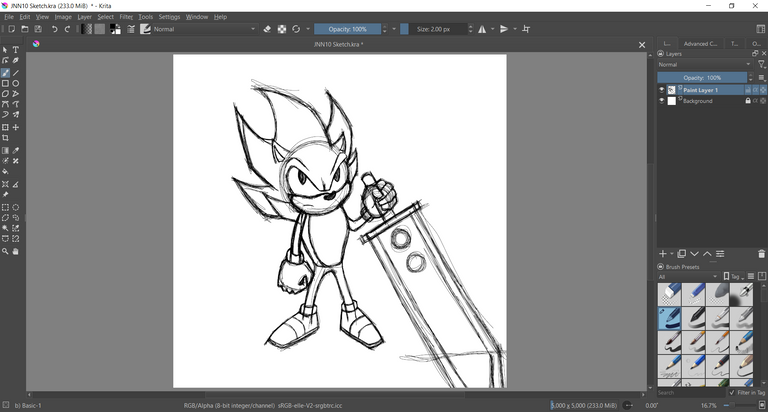The height and width of the screenshot is (412, 768).
Task: Select the Measure tool
Action: (x=16, y=185)
